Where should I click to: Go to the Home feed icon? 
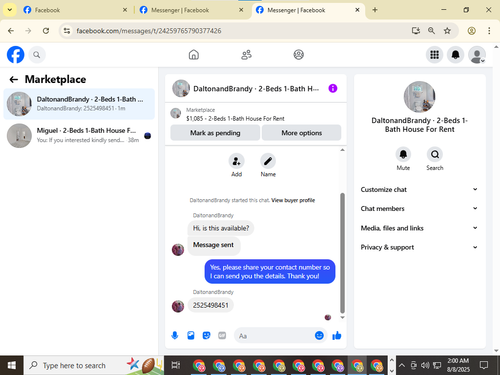[194, 55]
